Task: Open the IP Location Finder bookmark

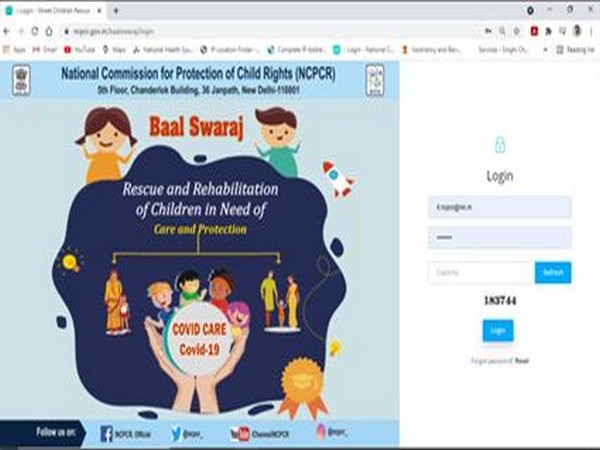Action: 230,49
